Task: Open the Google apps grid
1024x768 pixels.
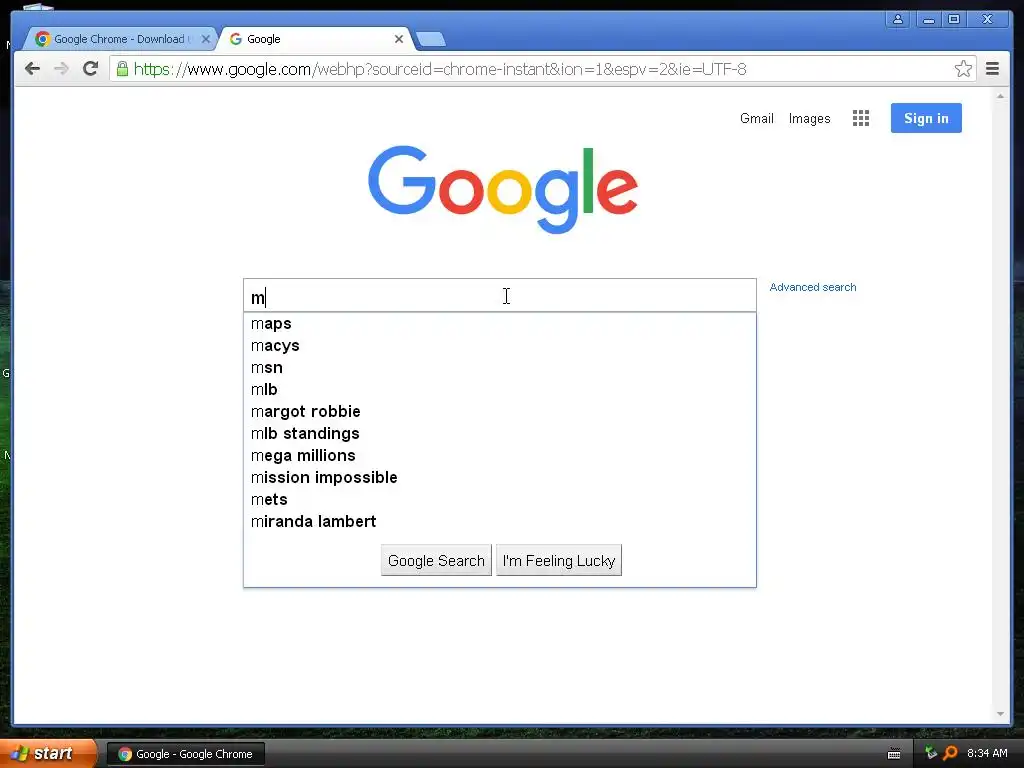Action: (861, 118)
